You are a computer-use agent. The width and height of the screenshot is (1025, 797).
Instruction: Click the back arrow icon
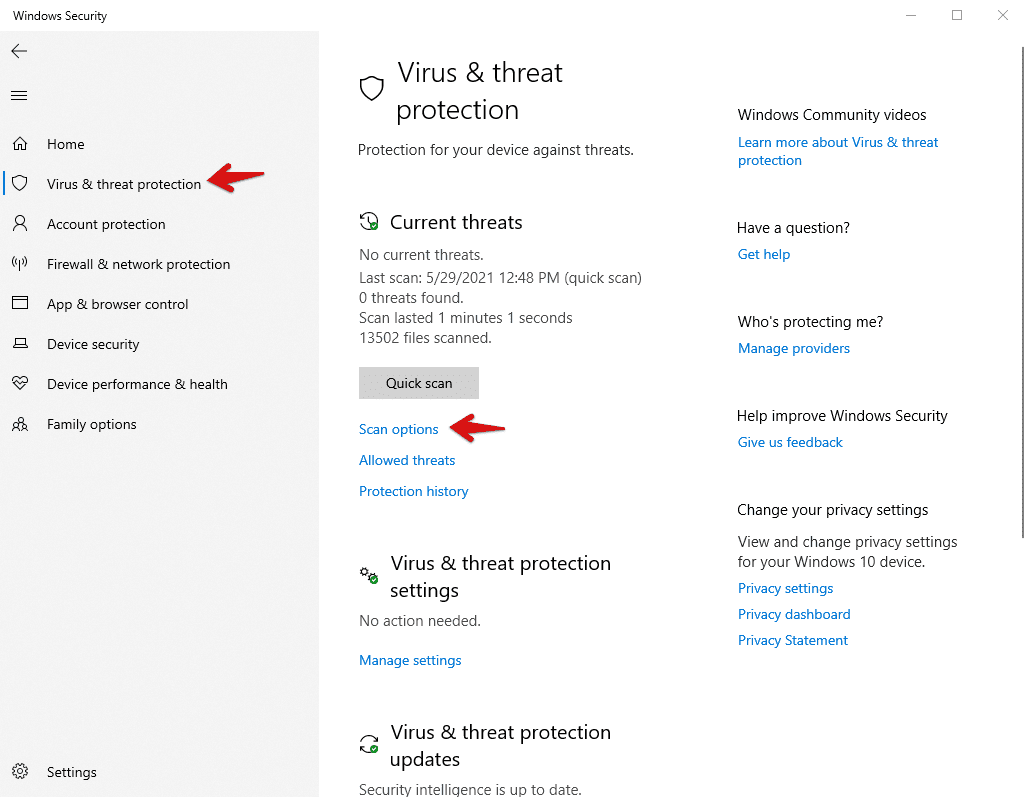[x=19, y=51]
